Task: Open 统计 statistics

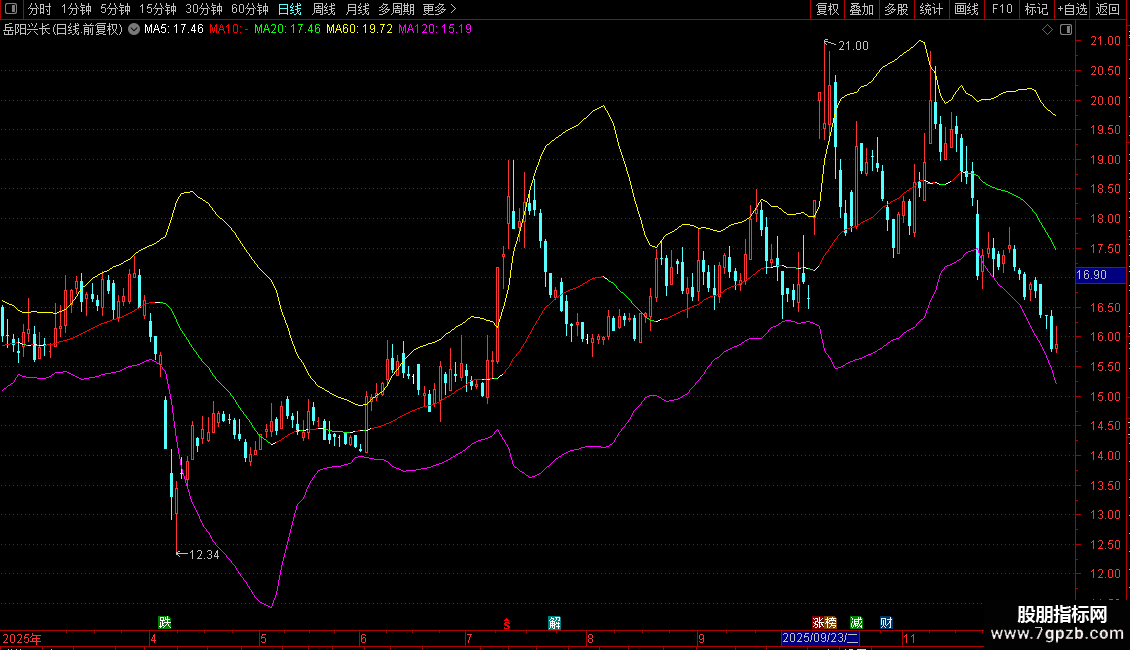Action: point(930,9)
